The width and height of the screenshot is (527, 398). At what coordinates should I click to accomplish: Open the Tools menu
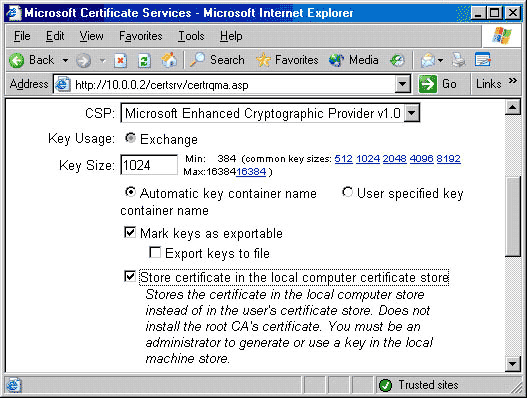click(191, 36)
